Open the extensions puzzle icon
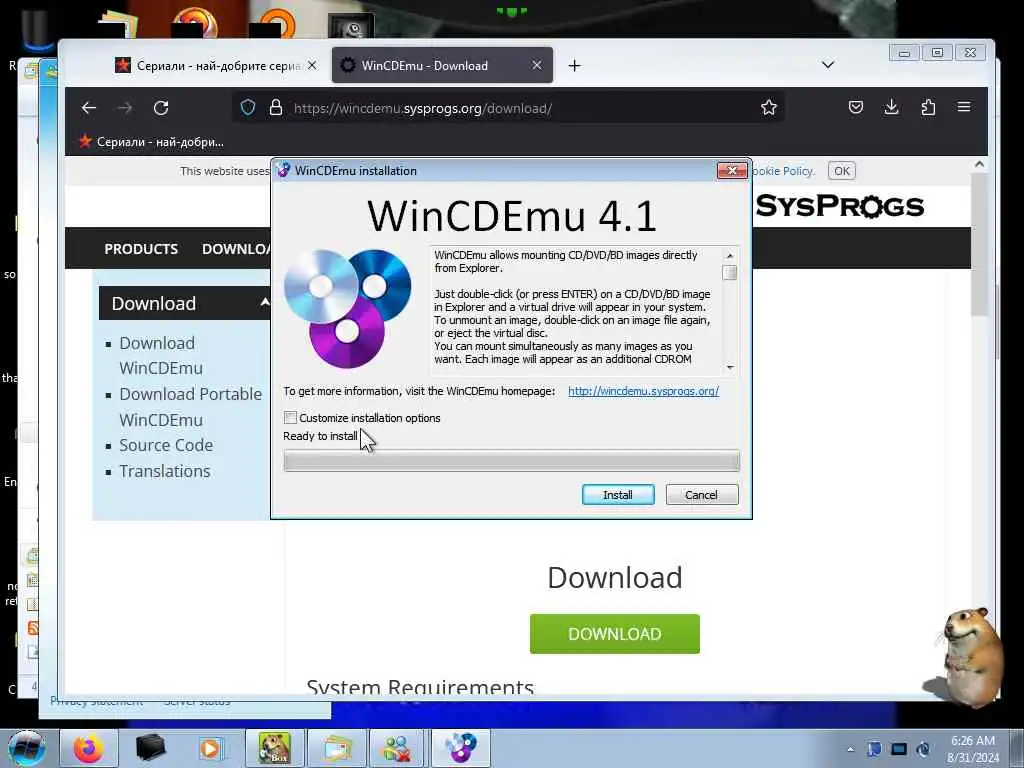The image size is (1024, 768). click(928, 107)
